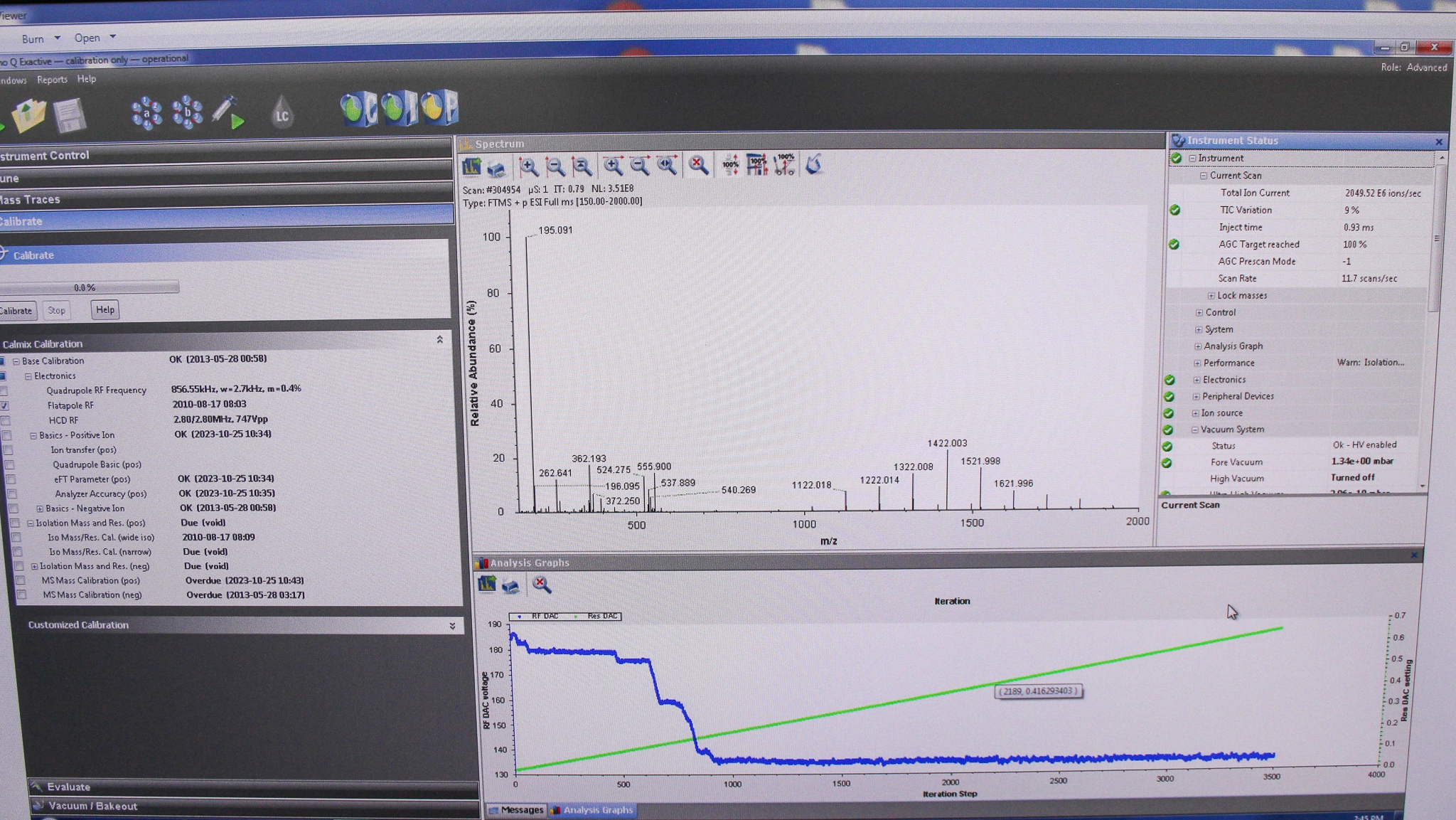Screen dimensions: 1456x820
Task: Reset spectrum zoom with red X magnifier
Action: pos(699,165)
